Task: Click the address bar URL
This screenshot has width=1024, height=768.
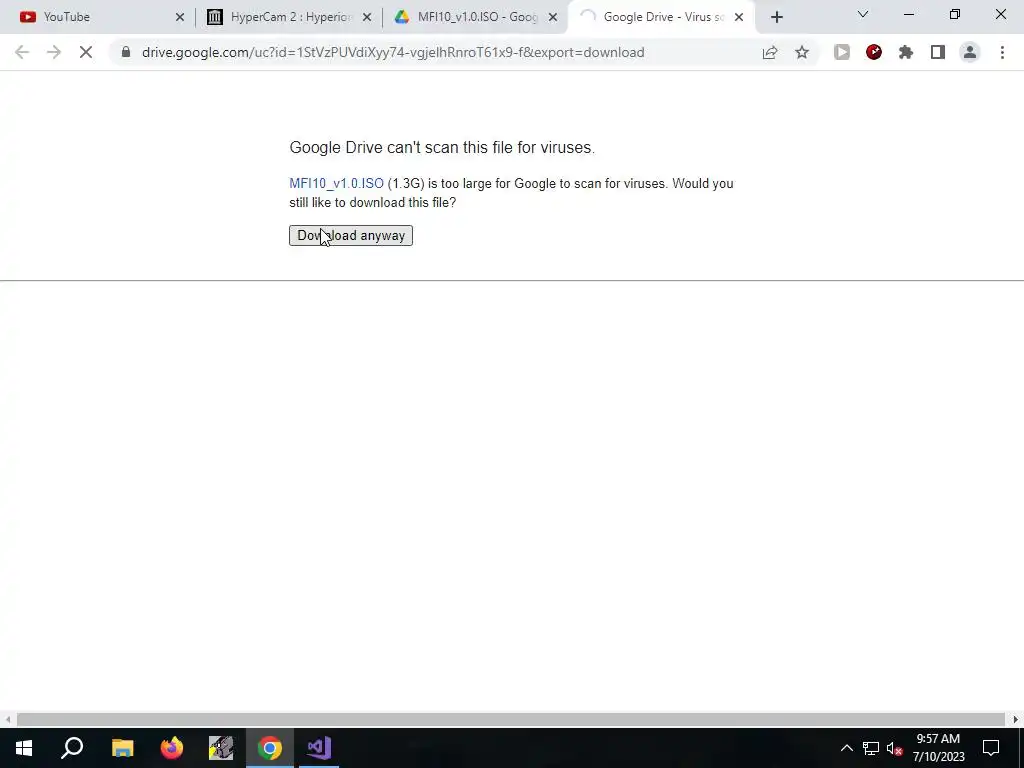Action: pyautogui.click(x=393, y=52)
